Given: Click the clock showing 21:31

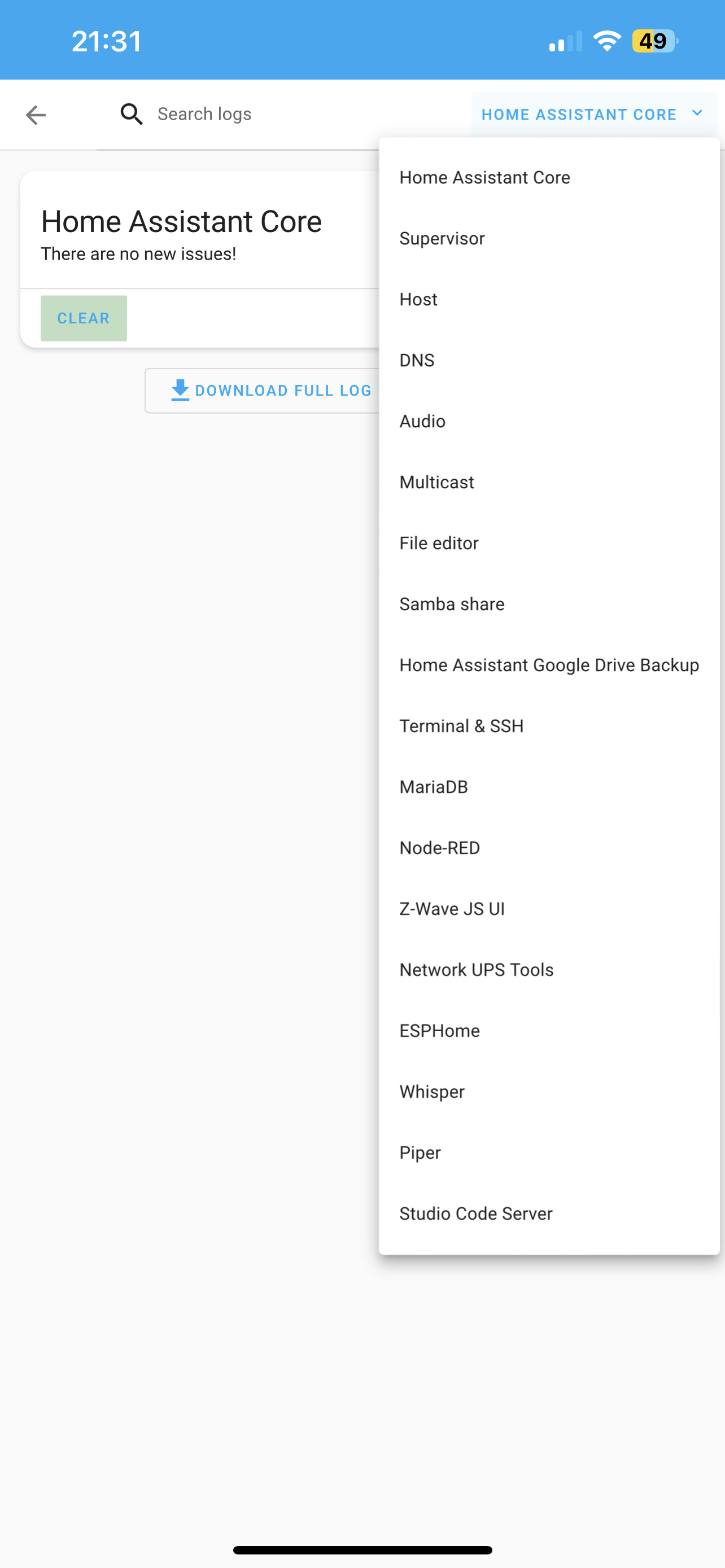Looking at the screenshot, I should pos(107,40).
